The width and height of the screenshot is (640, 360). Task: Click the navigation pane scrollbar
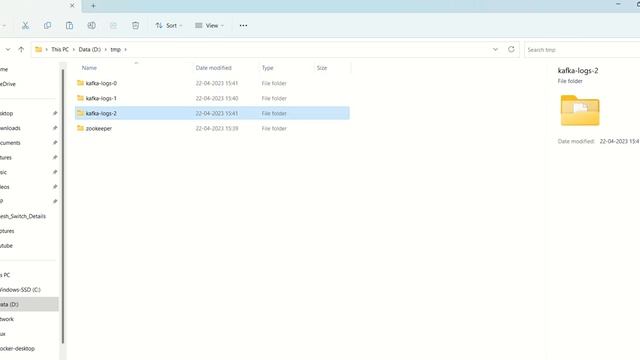coord(63,206)
